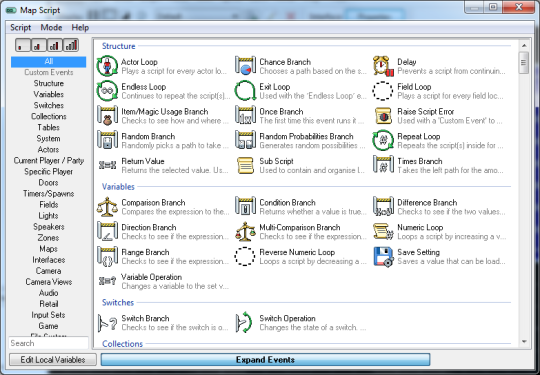This screenshot has width=540, height=375.
Task: Pick the Reverse Numeric Loop icon
Action: click(x=245, y=256)
